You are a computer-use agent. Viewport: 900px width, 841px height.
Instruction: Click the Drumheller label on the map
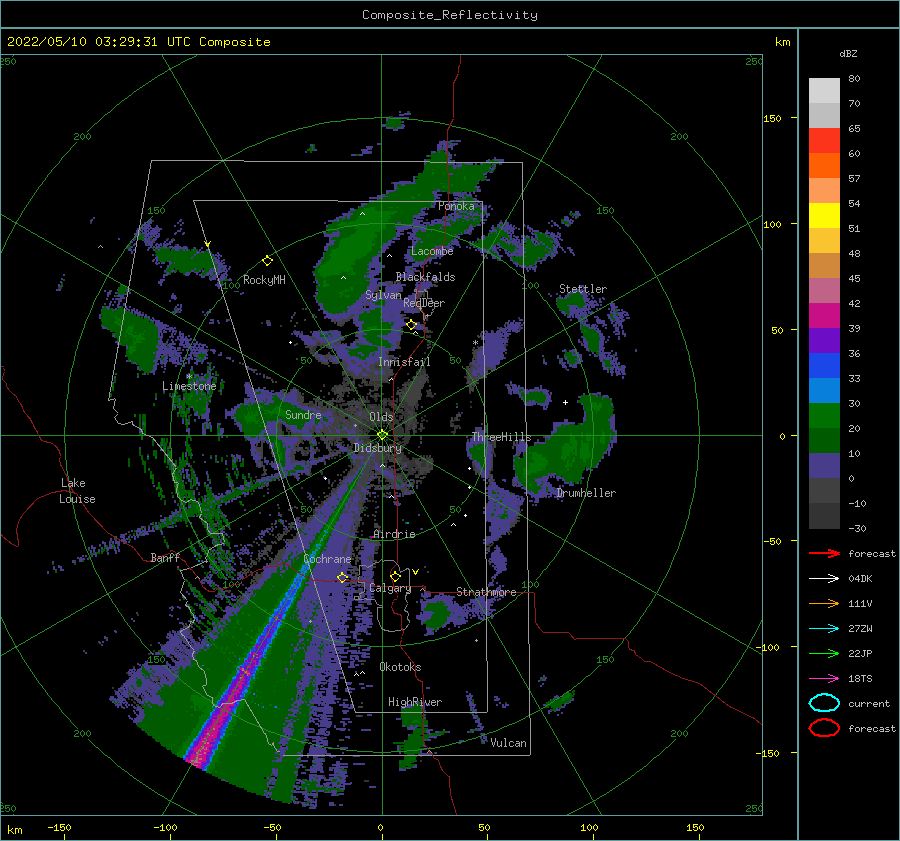pyautogui.click(x=586, y=493)
